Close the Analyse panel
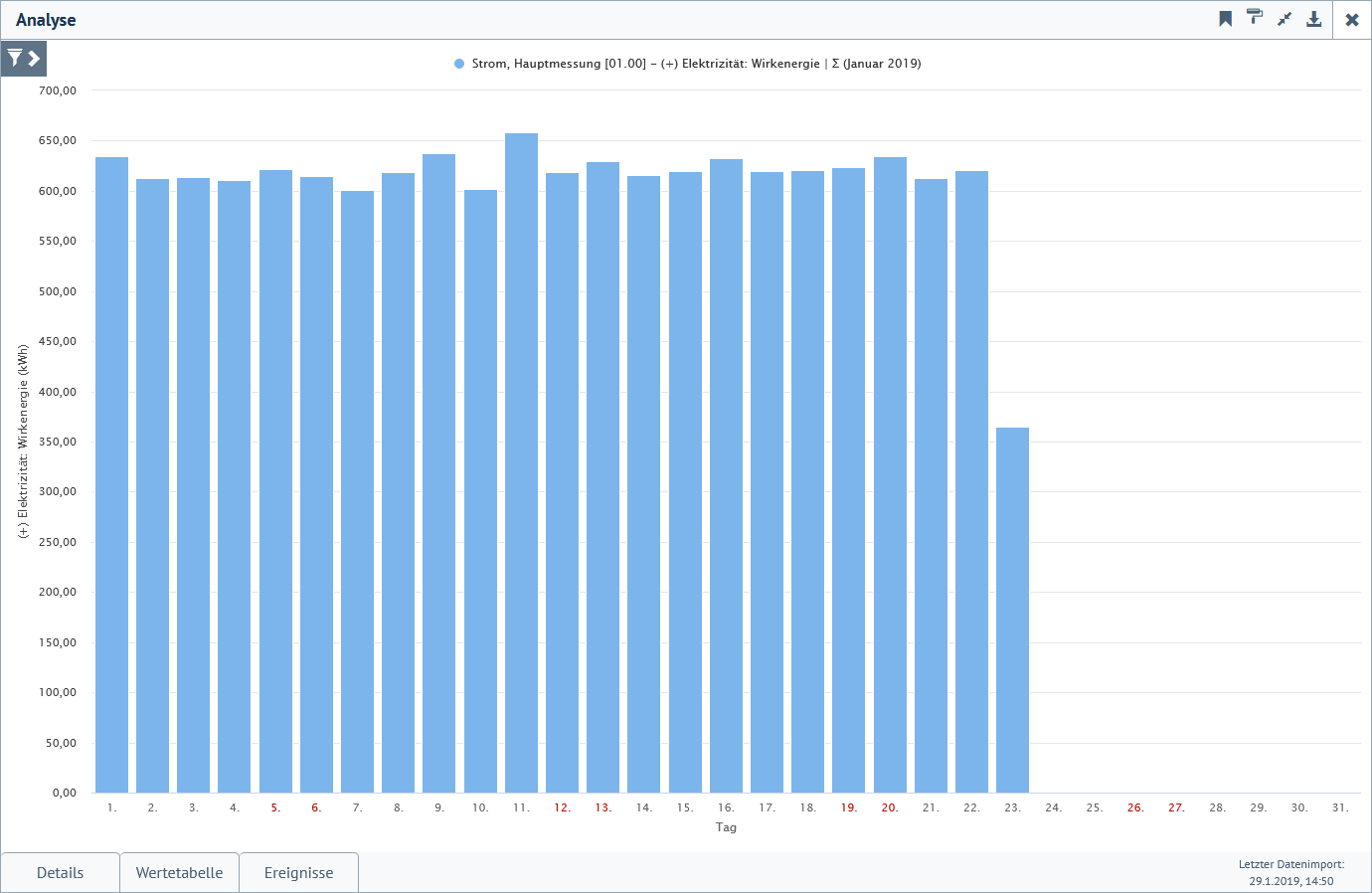The height and width of the screenshot is (893, 1372). click(x=1352, y=20)
